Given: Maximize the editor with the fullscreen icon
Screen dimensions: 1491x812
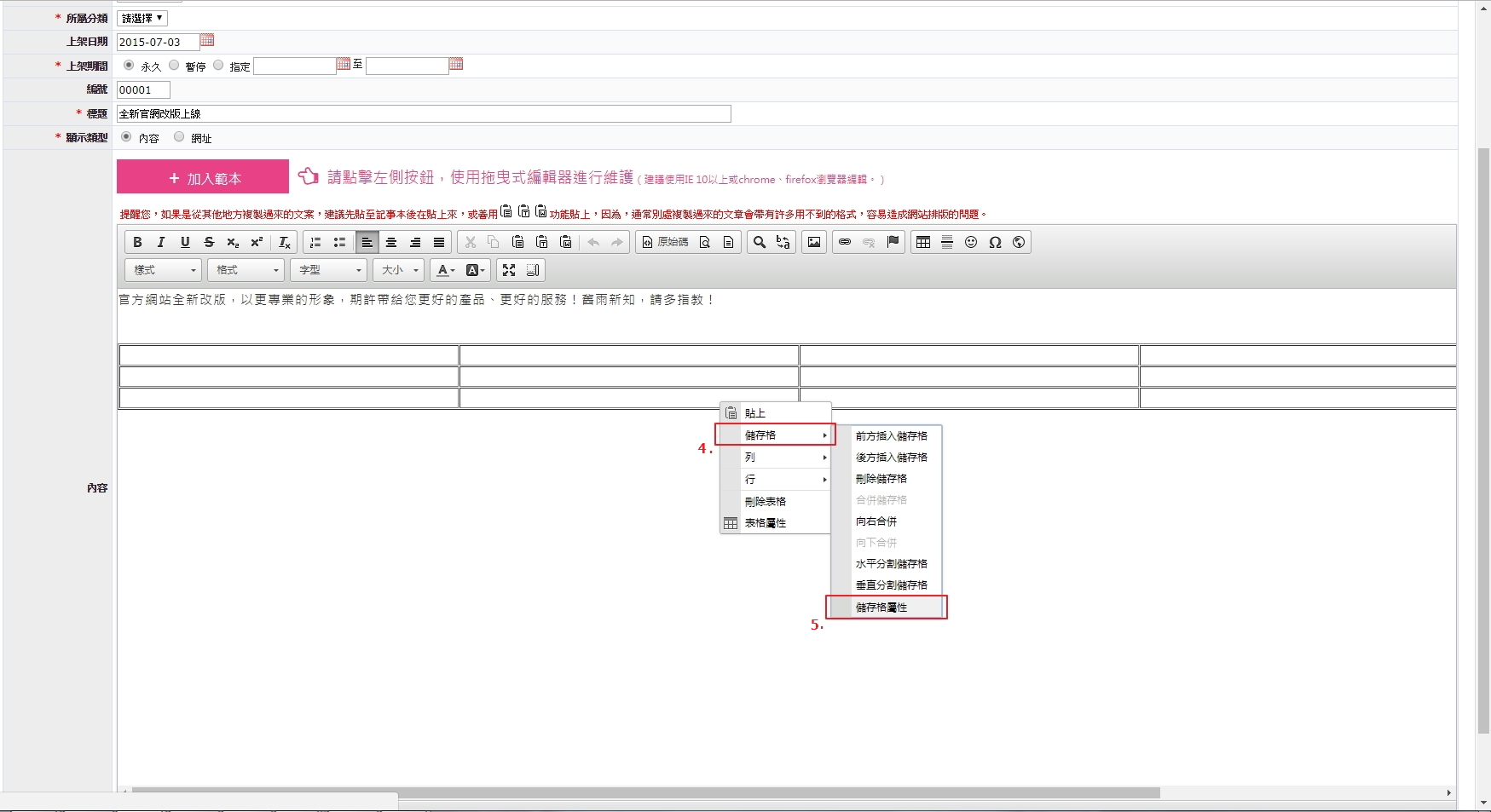Looking at the screenshot, I should tap(509, 270).
